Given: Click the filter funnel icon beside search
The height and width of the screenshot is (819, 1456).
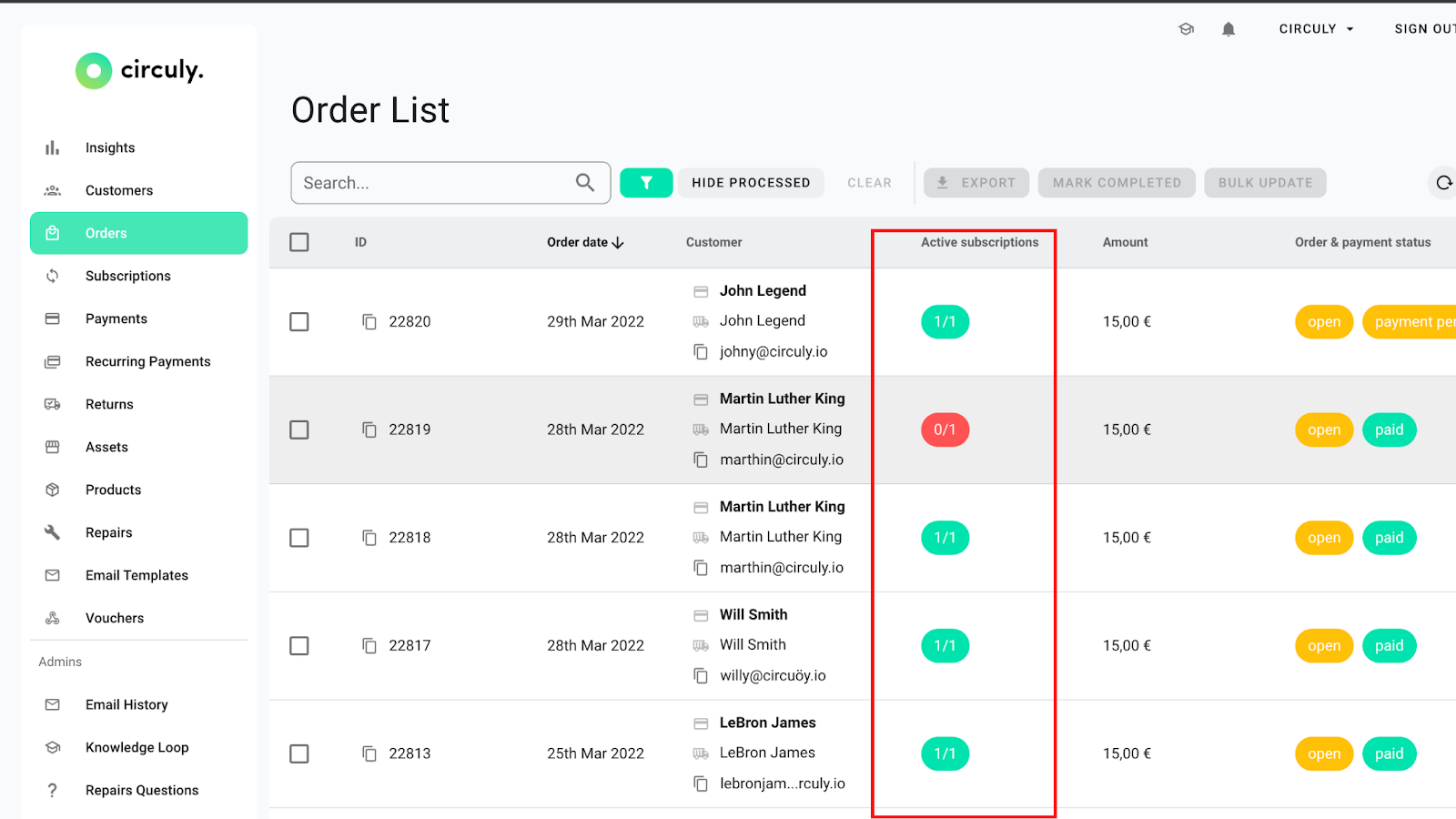Looking at the screenshot, I should point(646,182).
